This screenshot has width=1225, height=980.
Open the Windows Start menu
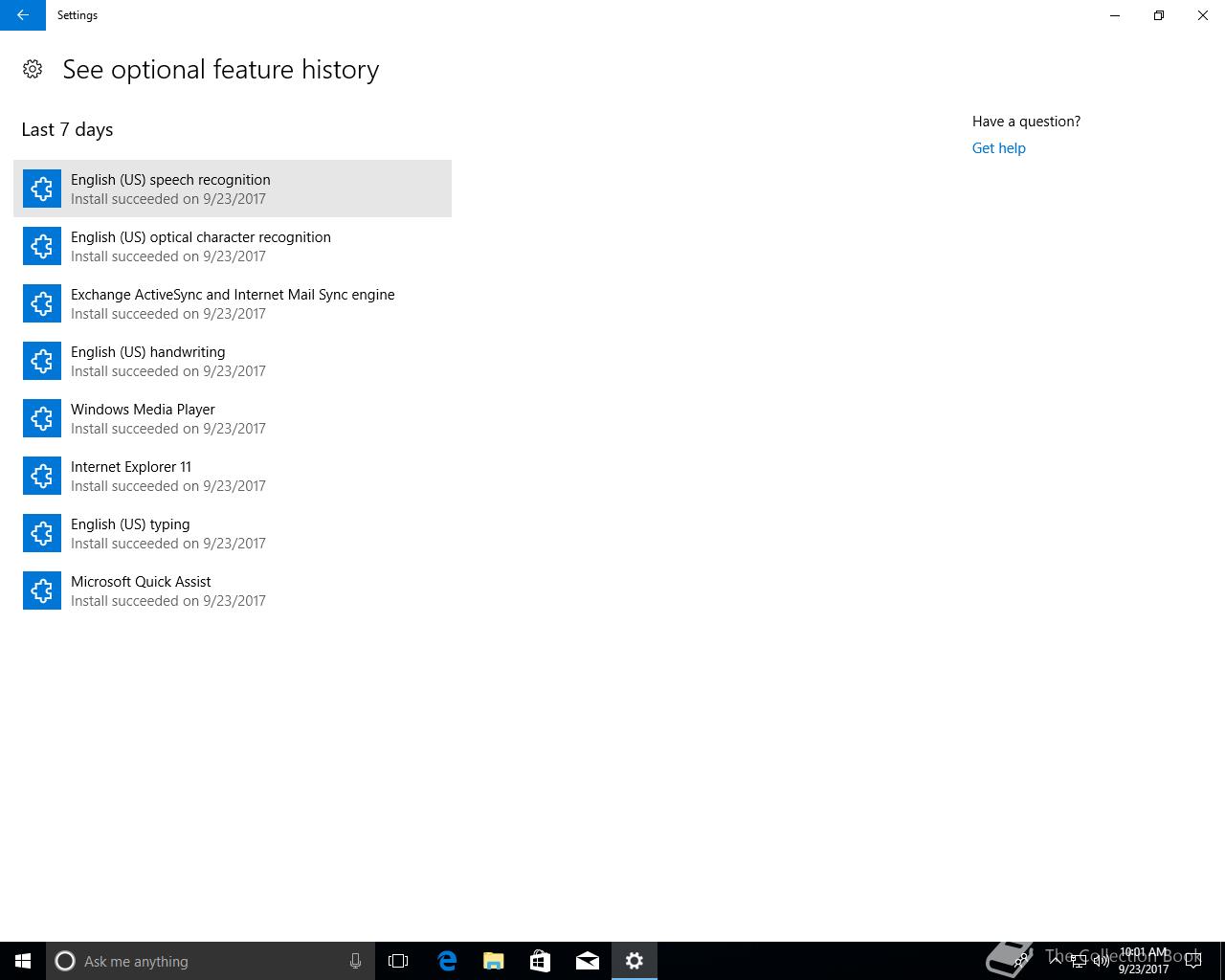[x=23, y=961]
